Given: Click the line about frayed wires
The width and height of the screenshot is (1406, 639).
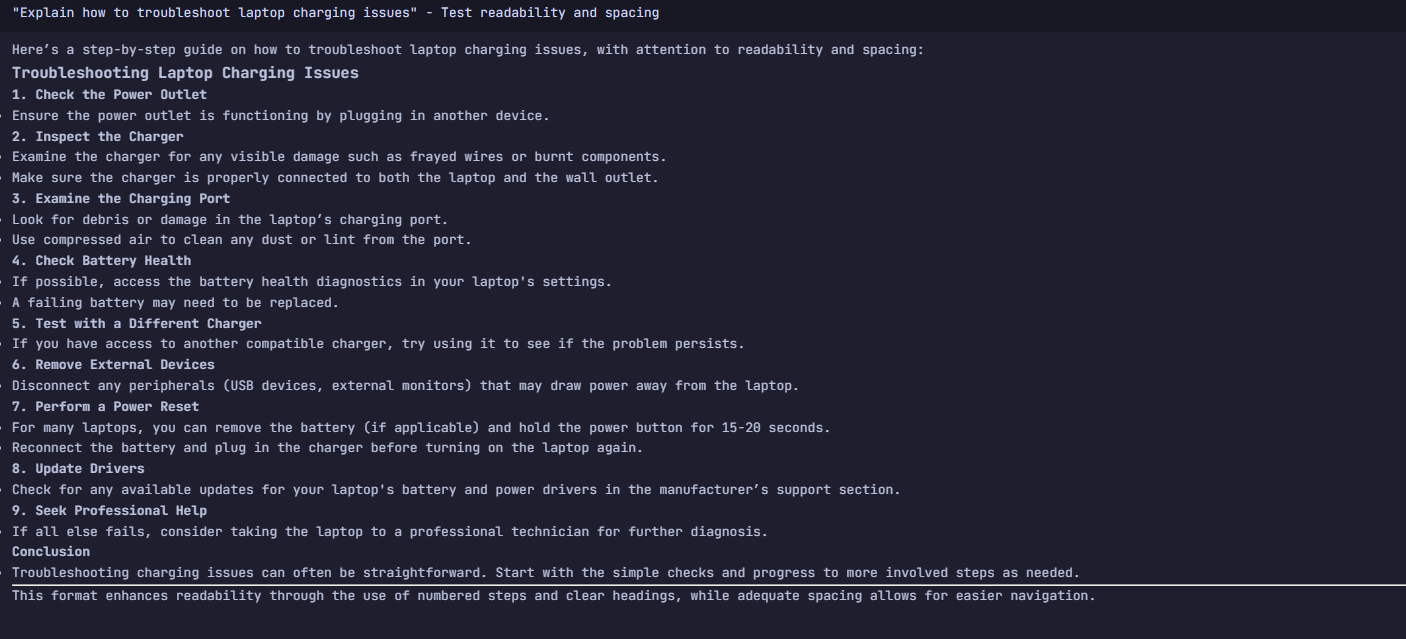Looking at the screenshot, I should [339, 157].
